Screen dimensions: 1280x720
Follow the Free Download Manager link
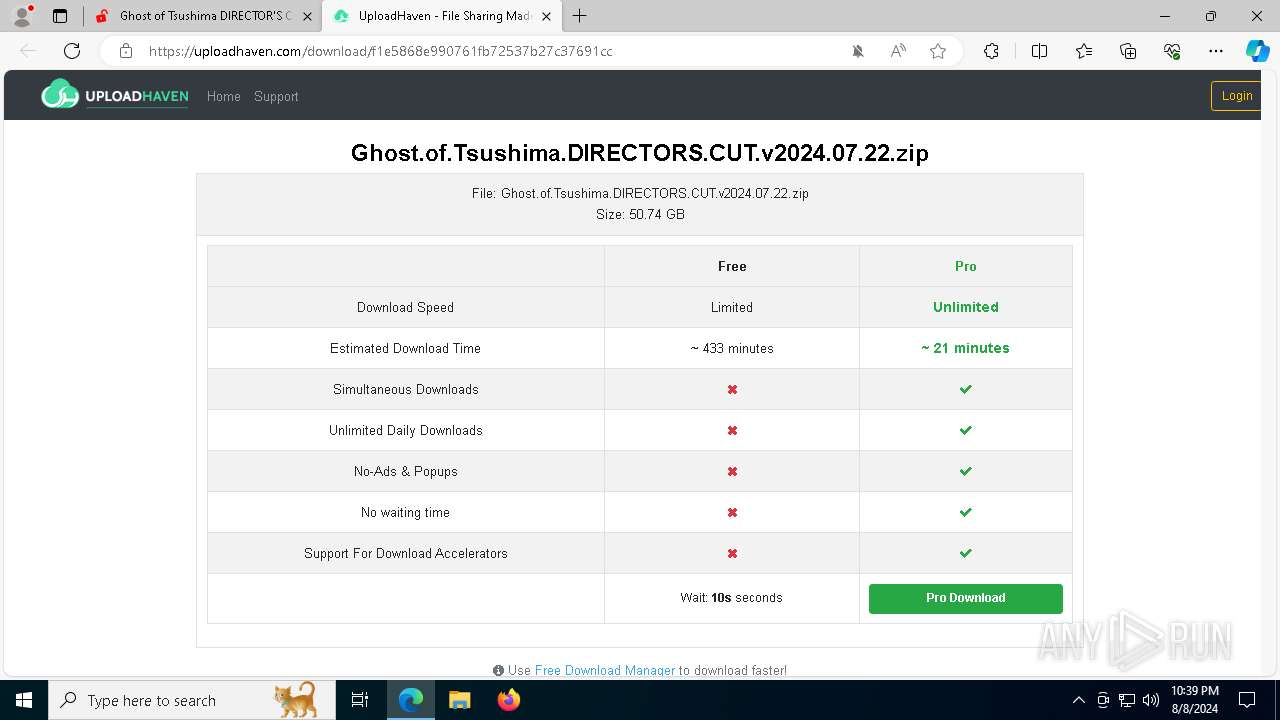point(605,670)
